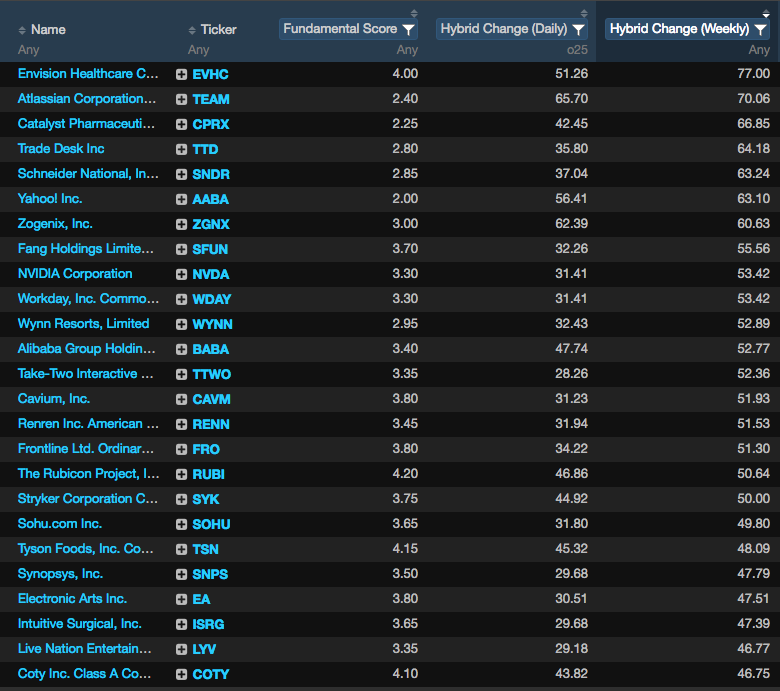Click the plus icon next to CPRX

(182, 124)
